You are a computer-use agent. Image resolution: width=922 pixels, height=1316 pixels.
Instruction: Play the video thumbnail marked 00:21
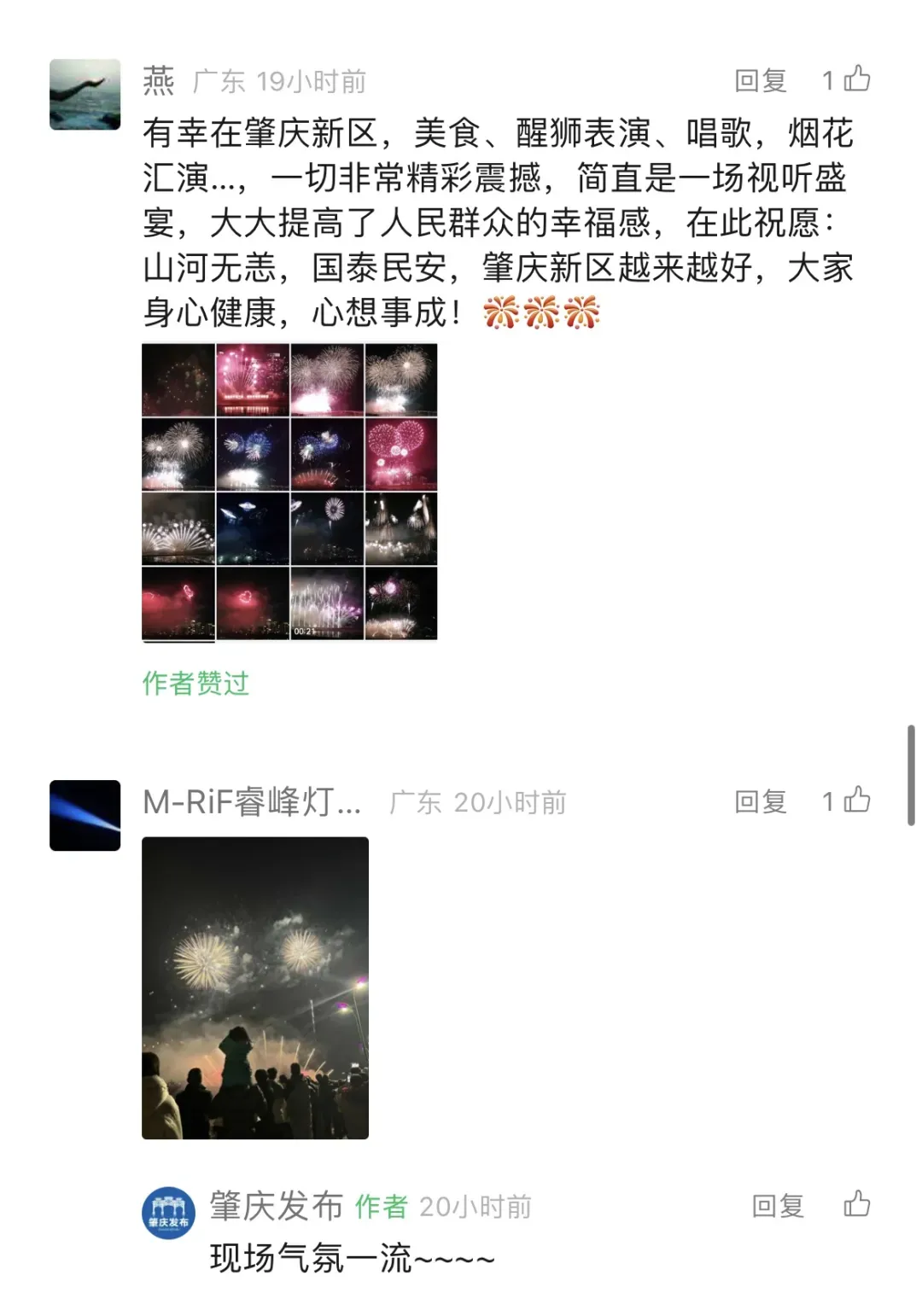326,603
